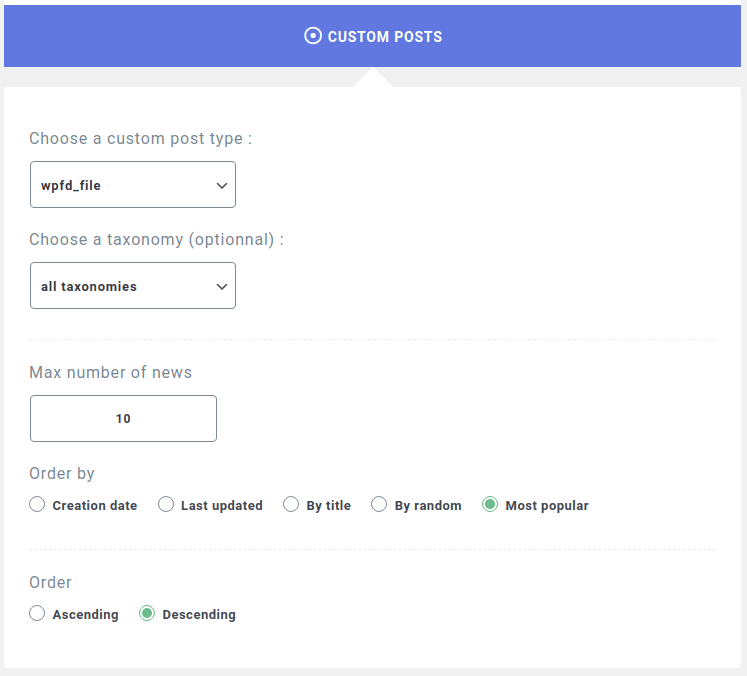Choose the Last updated radio option
This screenshot has width=747, height=676.
pos(166,504)
